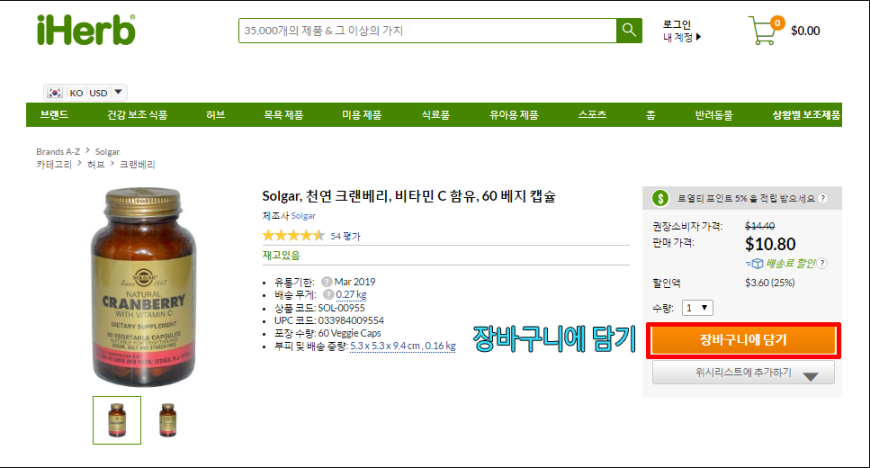Click the help icon beside 유통기한

326,282
